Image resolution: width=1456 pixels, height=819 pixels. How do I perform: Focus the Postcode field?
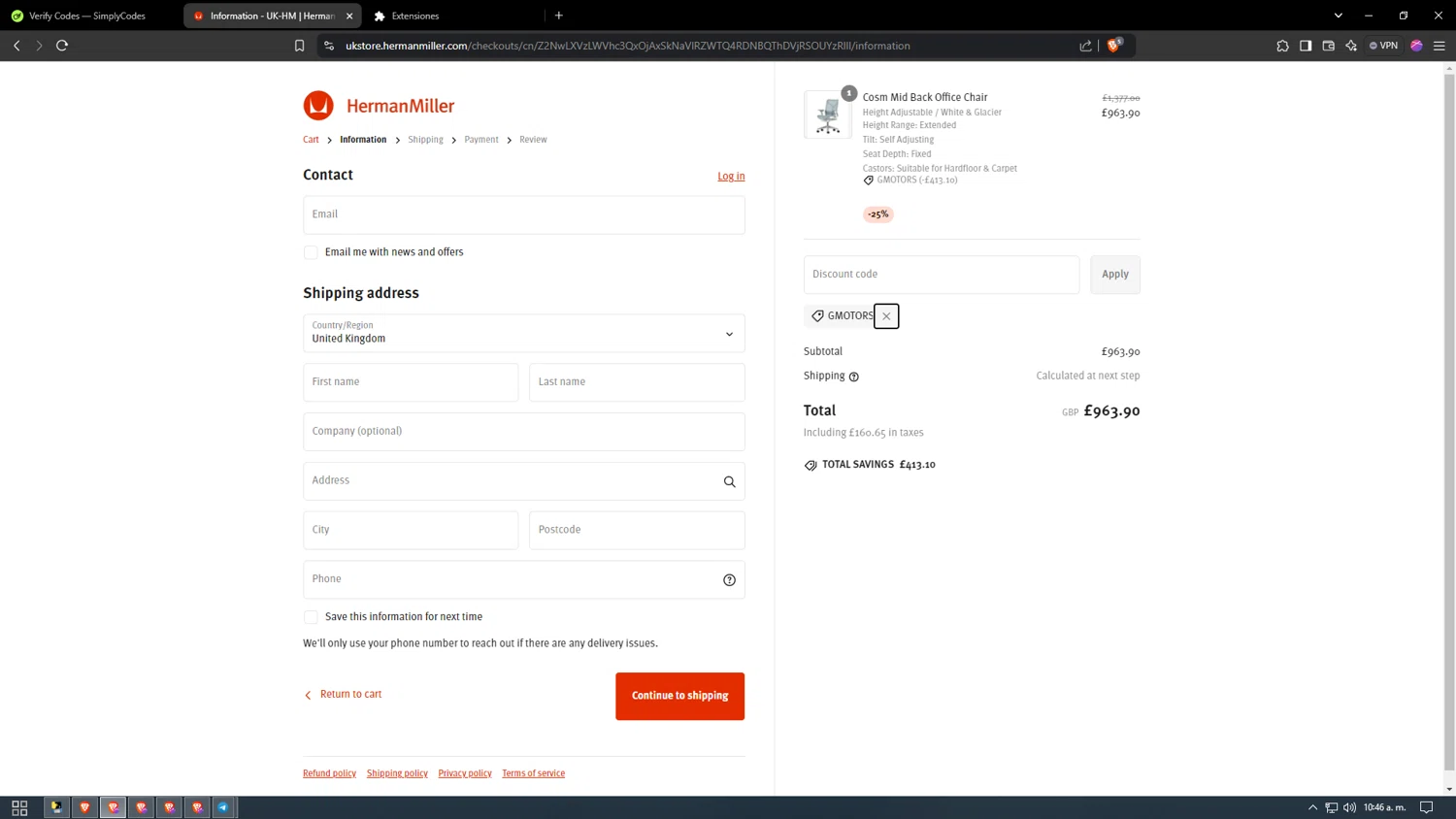pos(637,530)
